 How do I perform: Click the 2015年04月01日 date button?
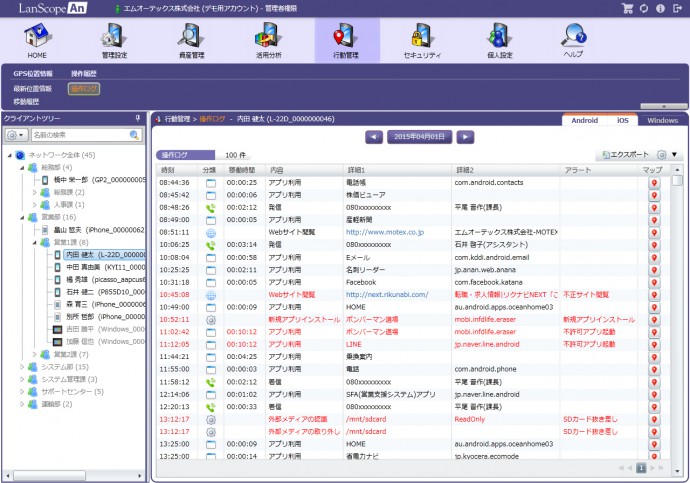[x=419, y=137]
